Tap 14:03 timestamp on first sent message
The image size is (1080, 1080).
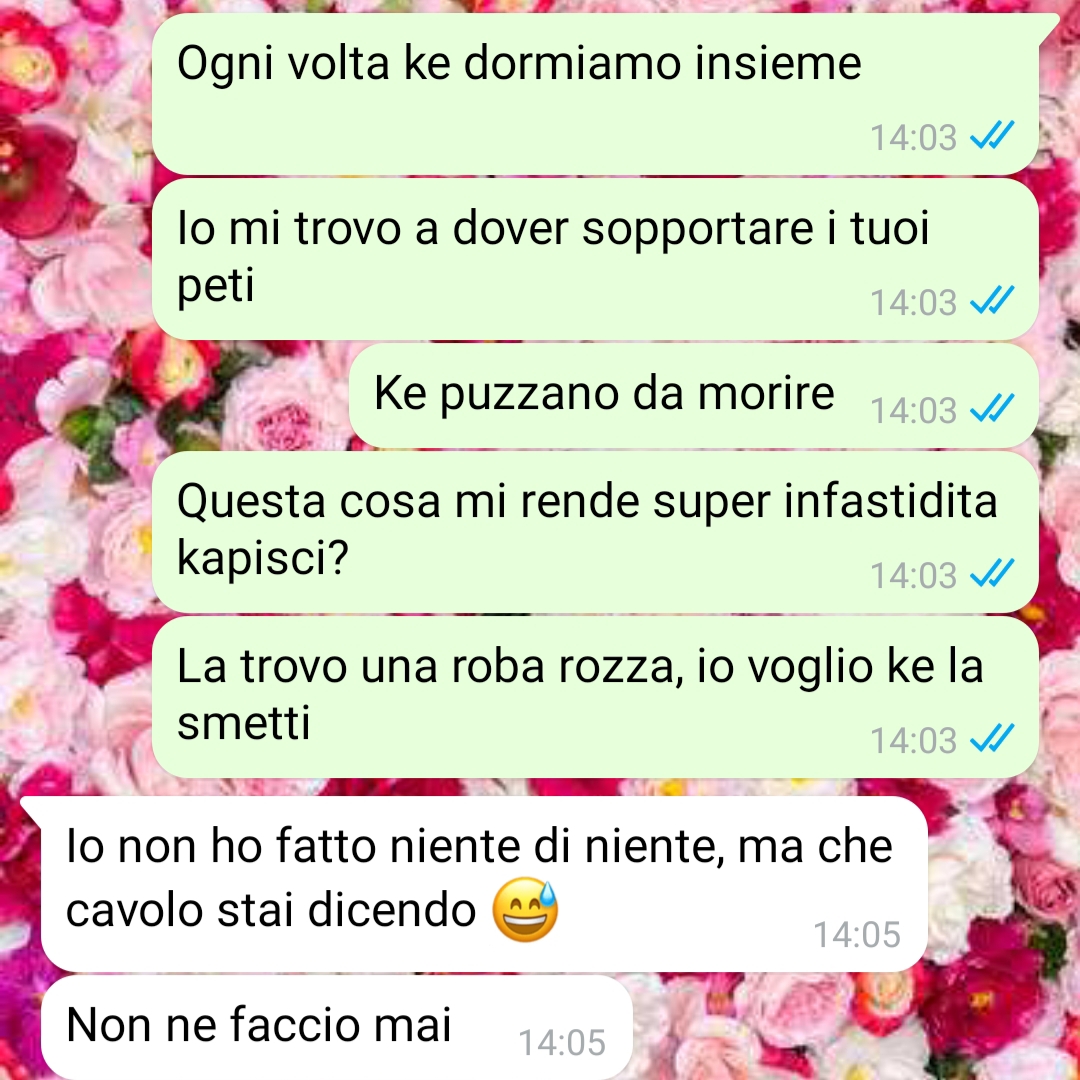pyautogui.click(x=913, y=137)
